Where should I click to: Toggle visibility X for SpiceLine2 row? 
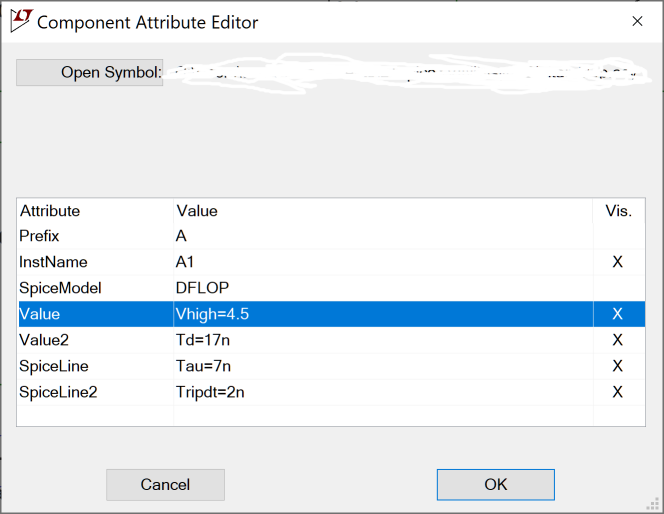pyautogui.click(x=618, y=392)
